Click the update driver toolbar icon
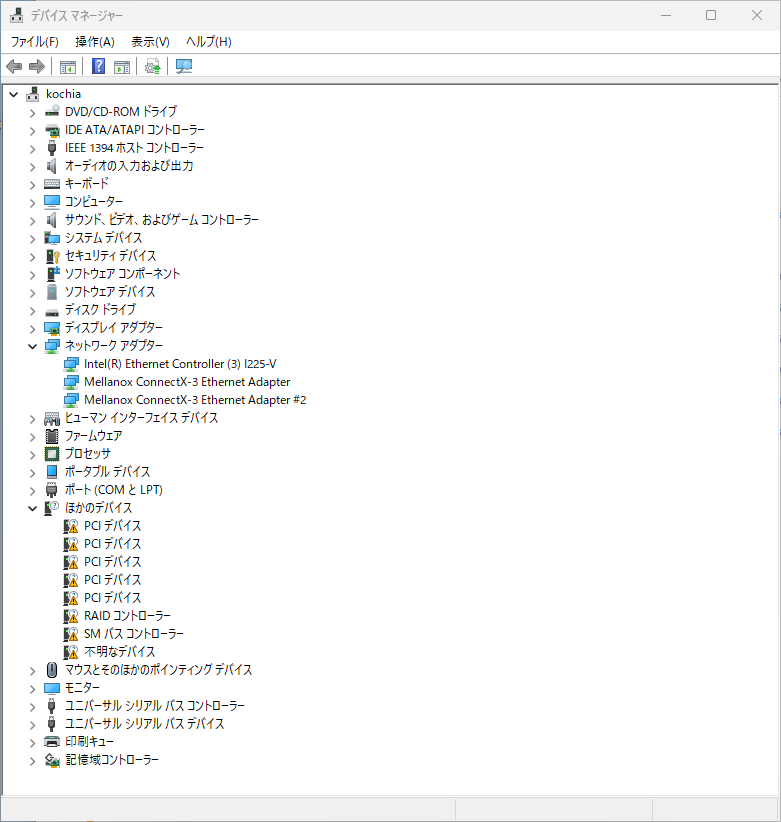The image size is (781, 822). pyautogui.click(x=152, y=67)
